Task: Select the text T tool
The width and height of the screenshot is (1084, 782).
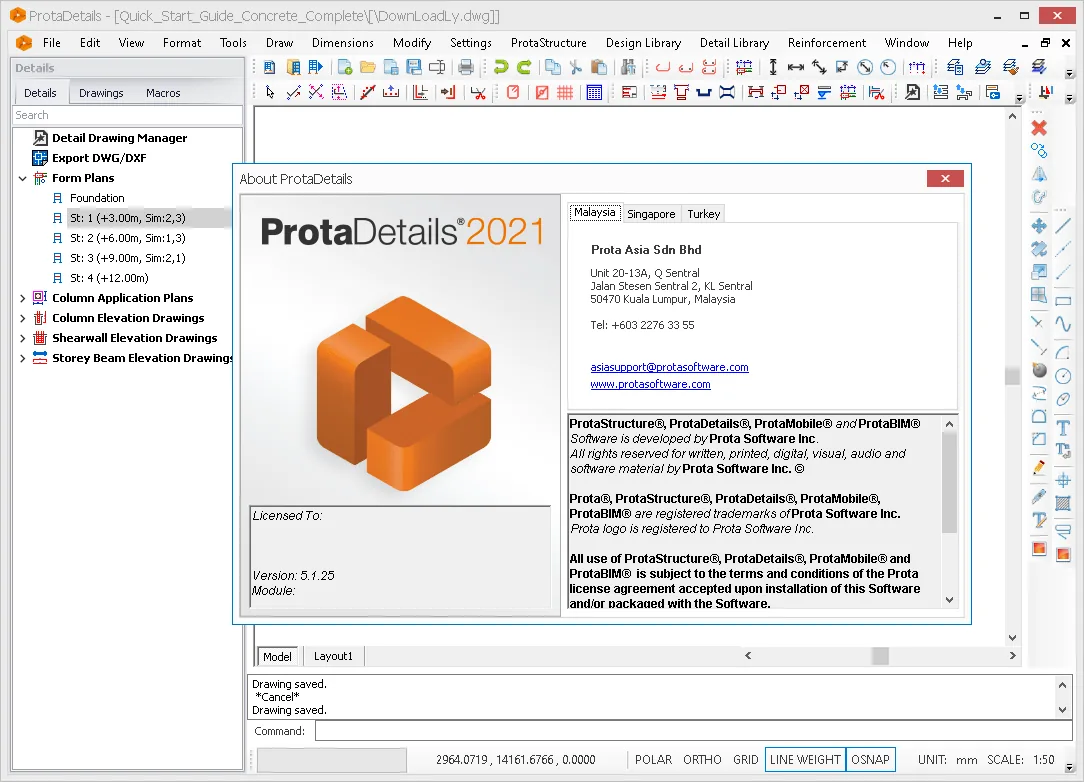Action: click(1063, 428)
